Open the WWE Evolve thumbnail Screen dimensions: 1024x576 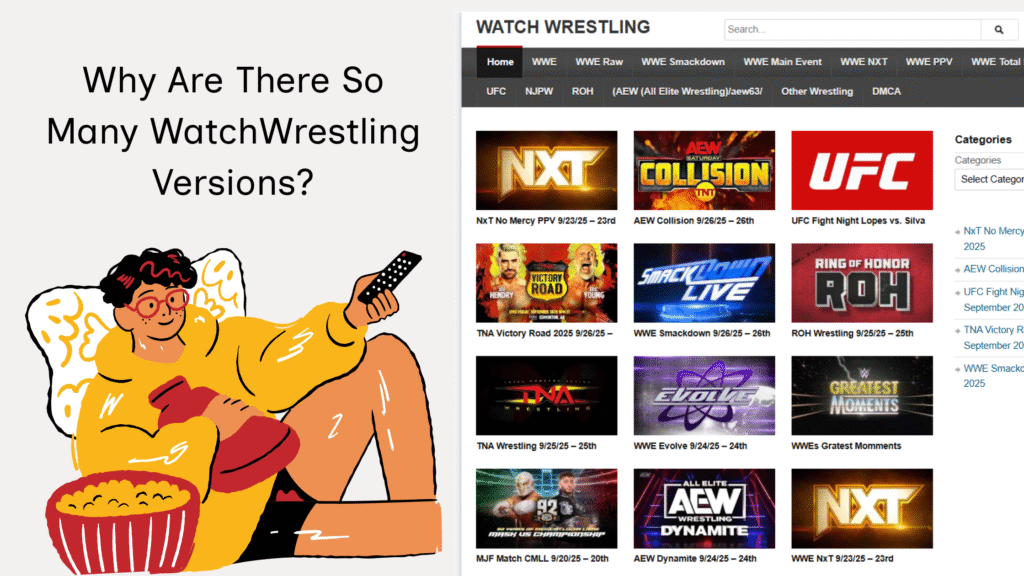click(704, 395)
